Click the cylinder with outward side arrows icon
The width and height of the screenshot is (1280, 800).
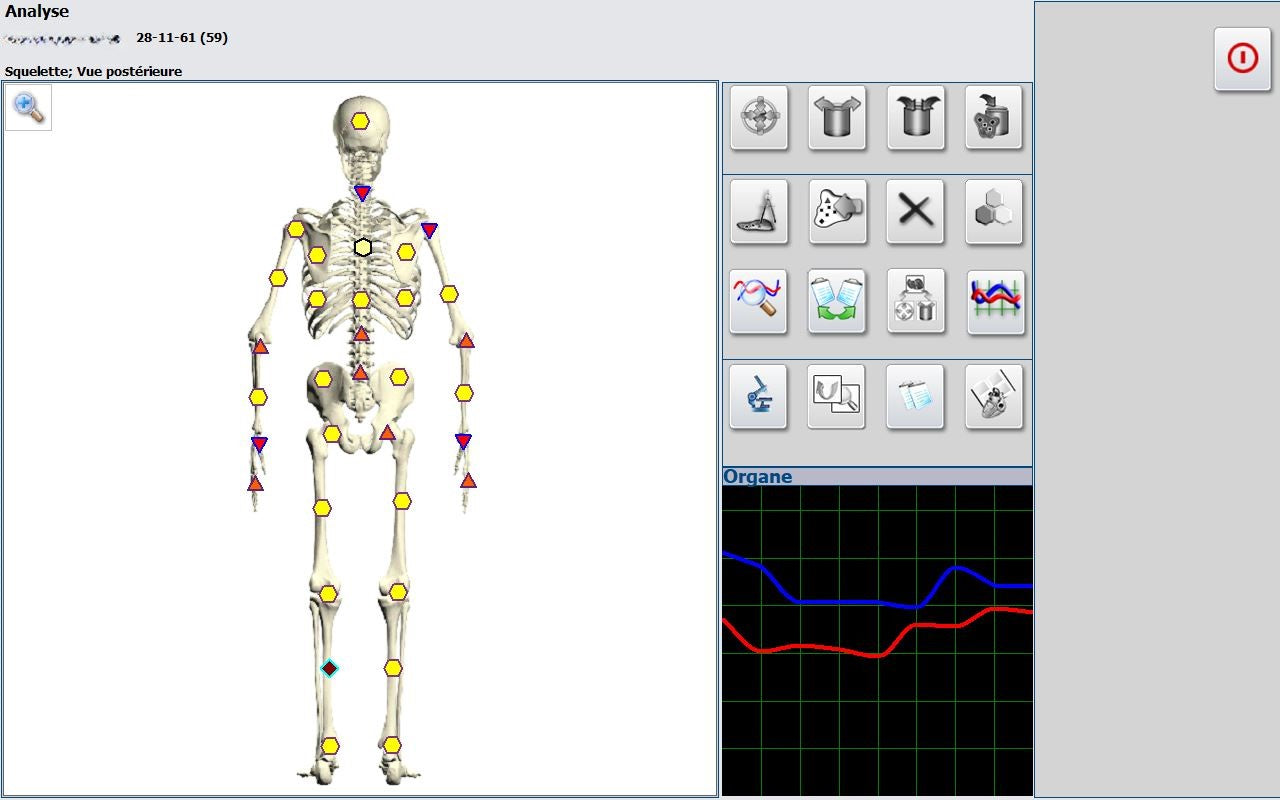(x=837, y=118)
